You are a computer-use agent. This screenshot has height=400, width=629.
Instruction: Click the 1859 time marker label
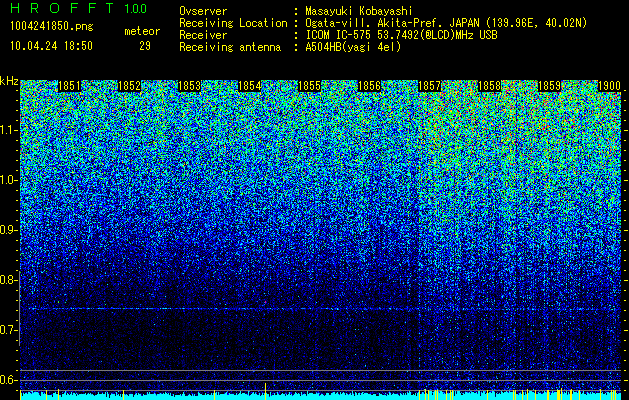coord(549,86)
